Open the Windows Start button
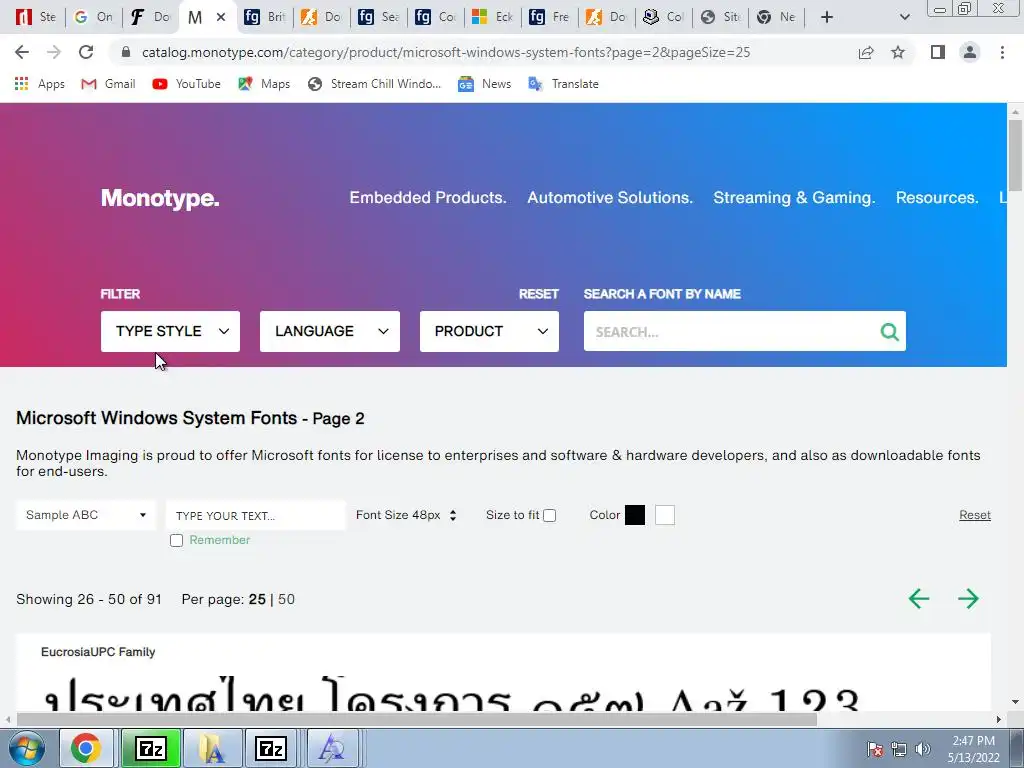1024x768 pixels. point(26,748)
